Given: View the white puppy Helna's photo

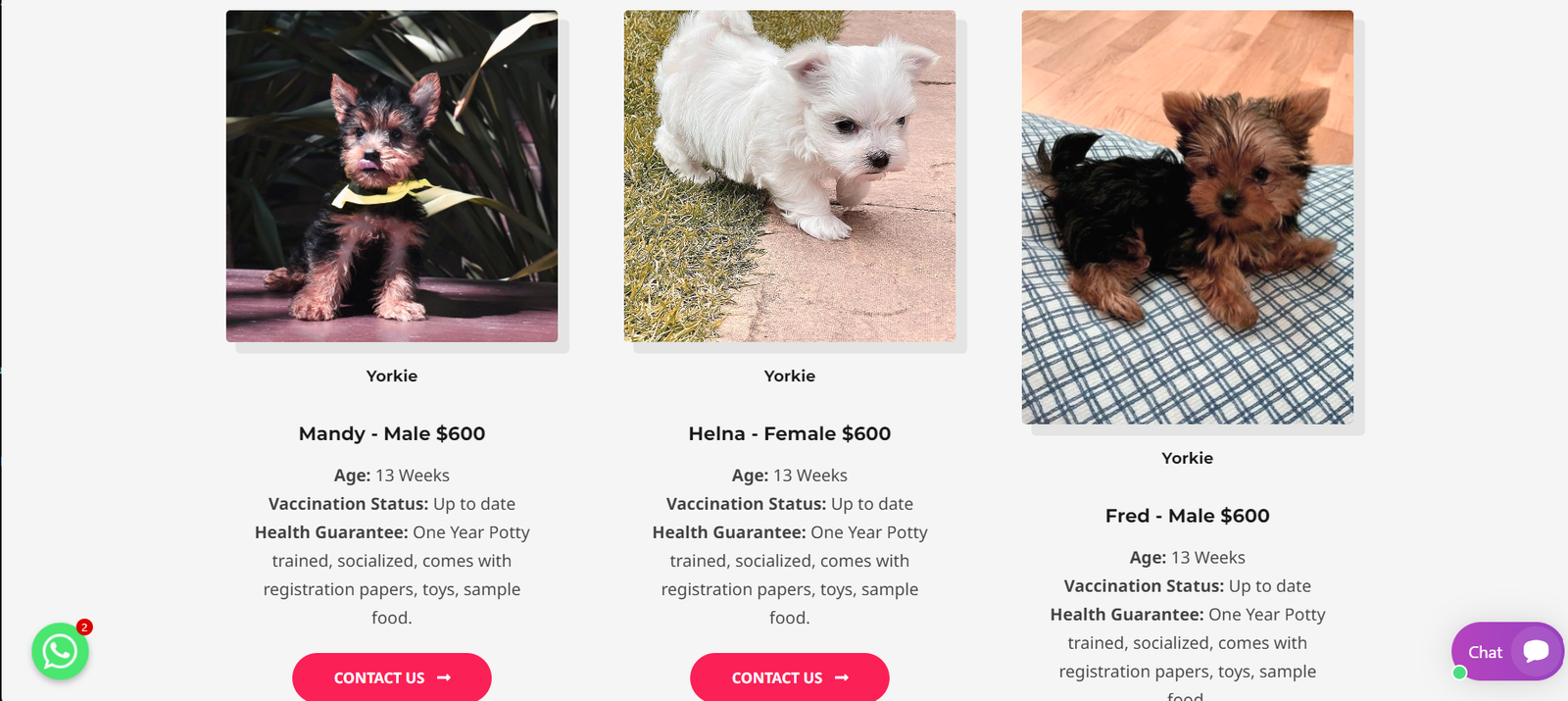Looking at the screenshot, I should (790, 176).
